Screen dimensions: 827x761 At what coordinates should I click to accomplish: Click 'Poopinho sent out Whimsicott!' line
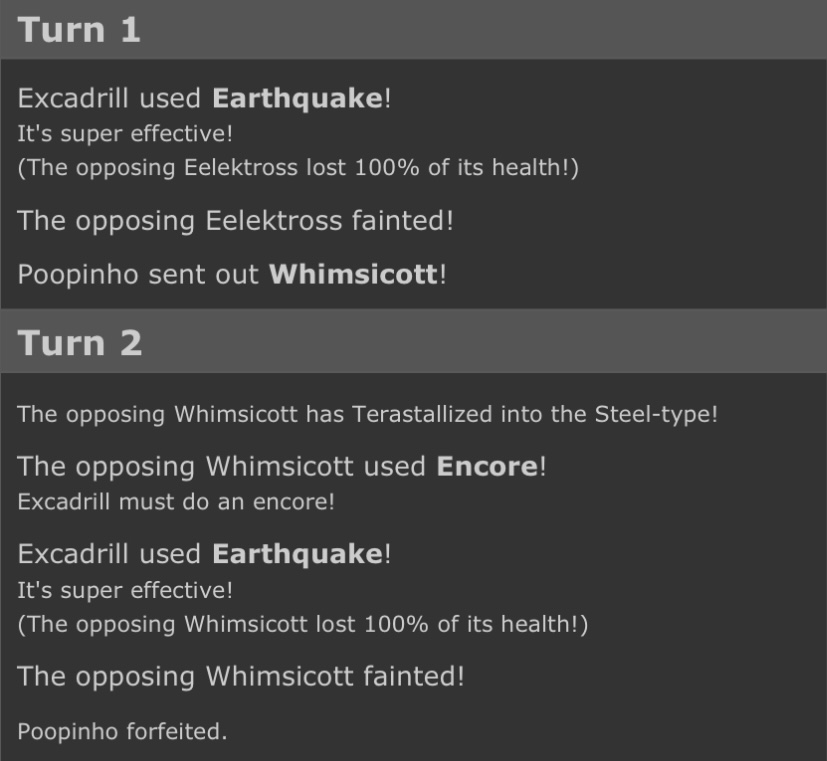232,274
